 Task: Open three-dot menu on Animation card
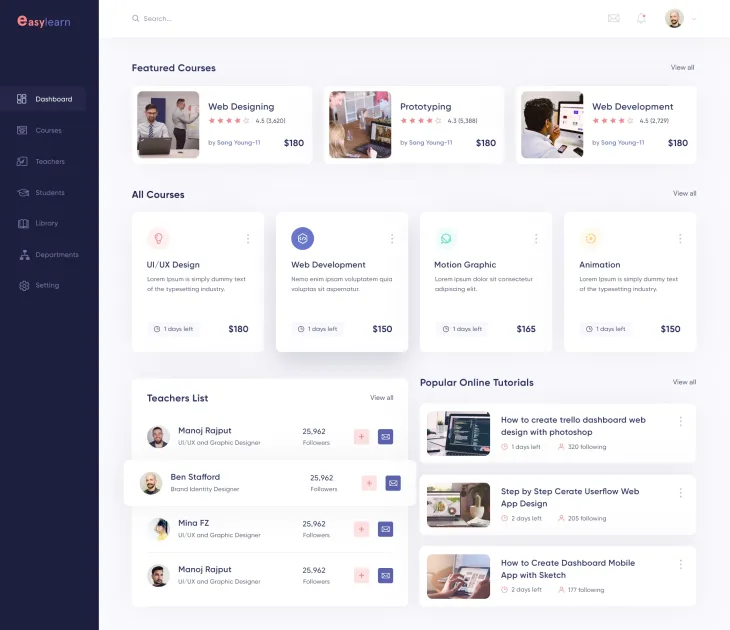pos(680,239)
